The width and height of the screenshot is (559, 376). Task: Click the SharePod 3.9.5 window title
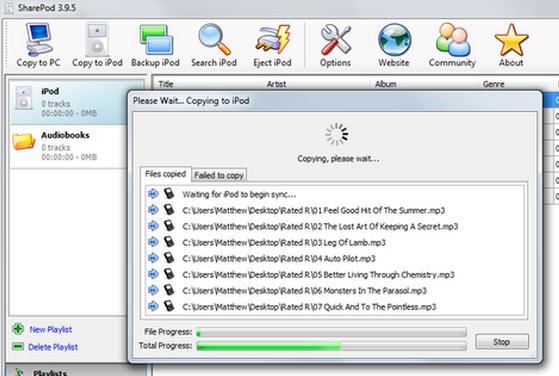(47, 8)
